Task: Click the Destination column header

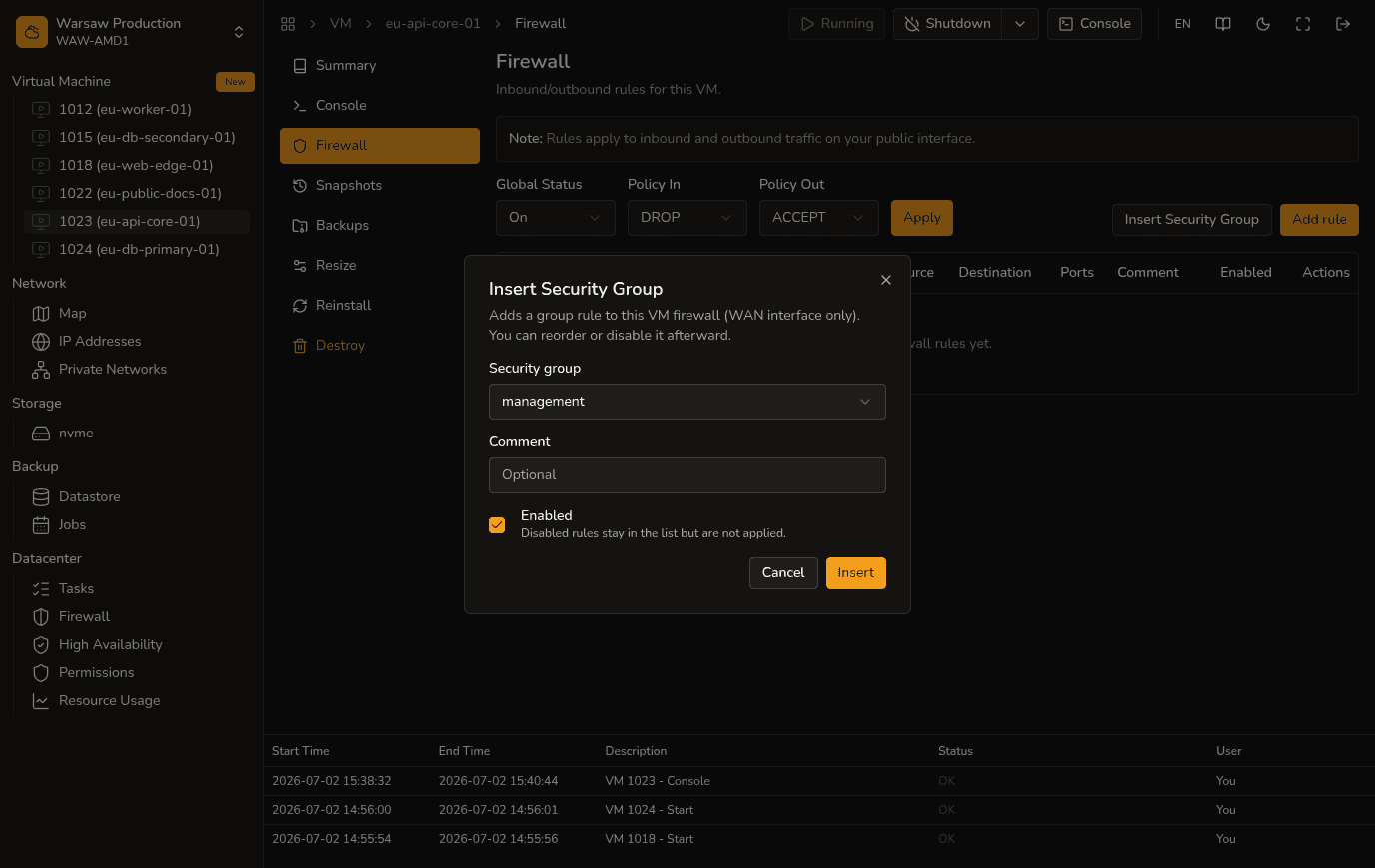Action: [x=994, y=272]
